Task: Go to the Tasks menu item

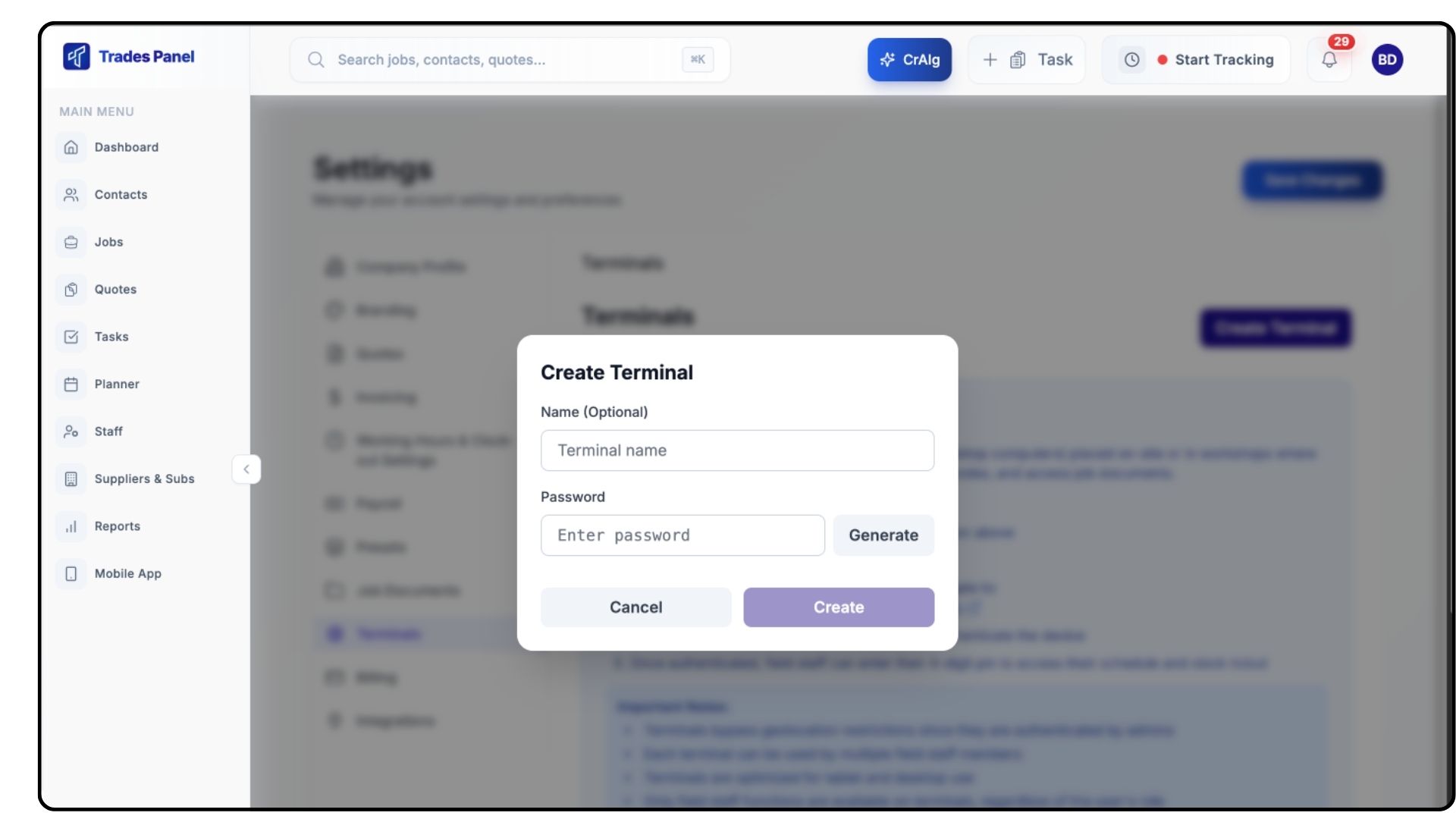Action: [x=111, y=337]
